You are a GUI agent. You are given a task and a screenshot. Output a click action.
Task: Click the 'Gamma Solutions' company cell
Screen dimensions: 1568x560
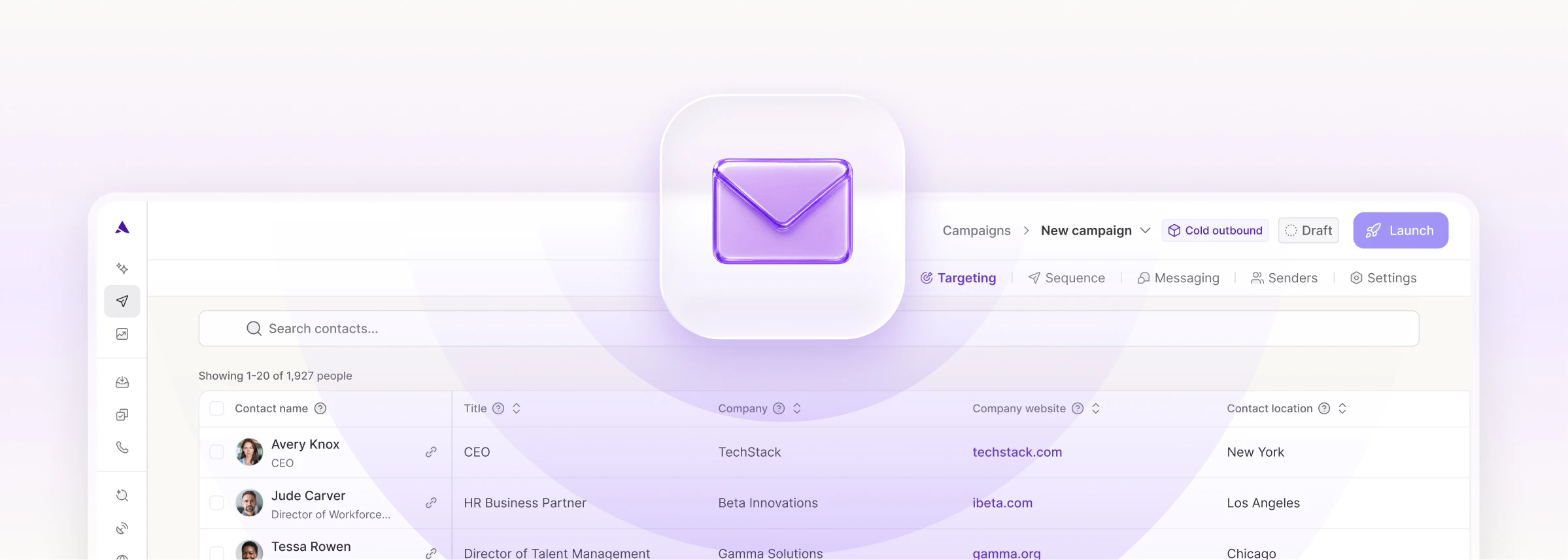(x=770, y=553)
